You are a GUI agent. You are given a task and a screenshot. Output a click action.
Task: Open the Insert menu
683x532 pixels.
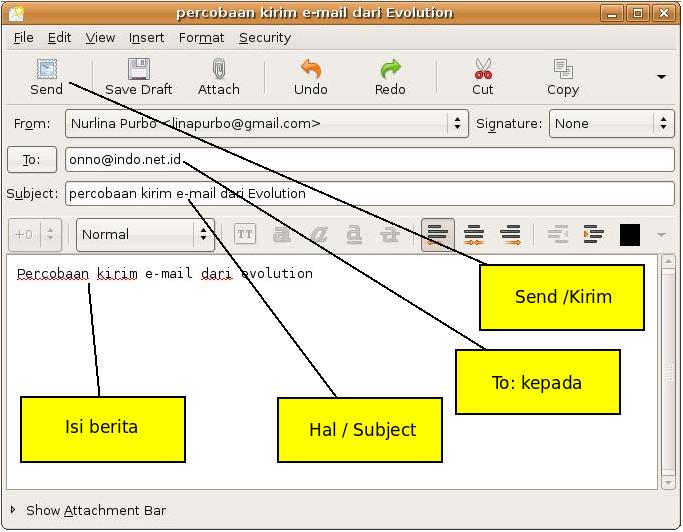147,38
